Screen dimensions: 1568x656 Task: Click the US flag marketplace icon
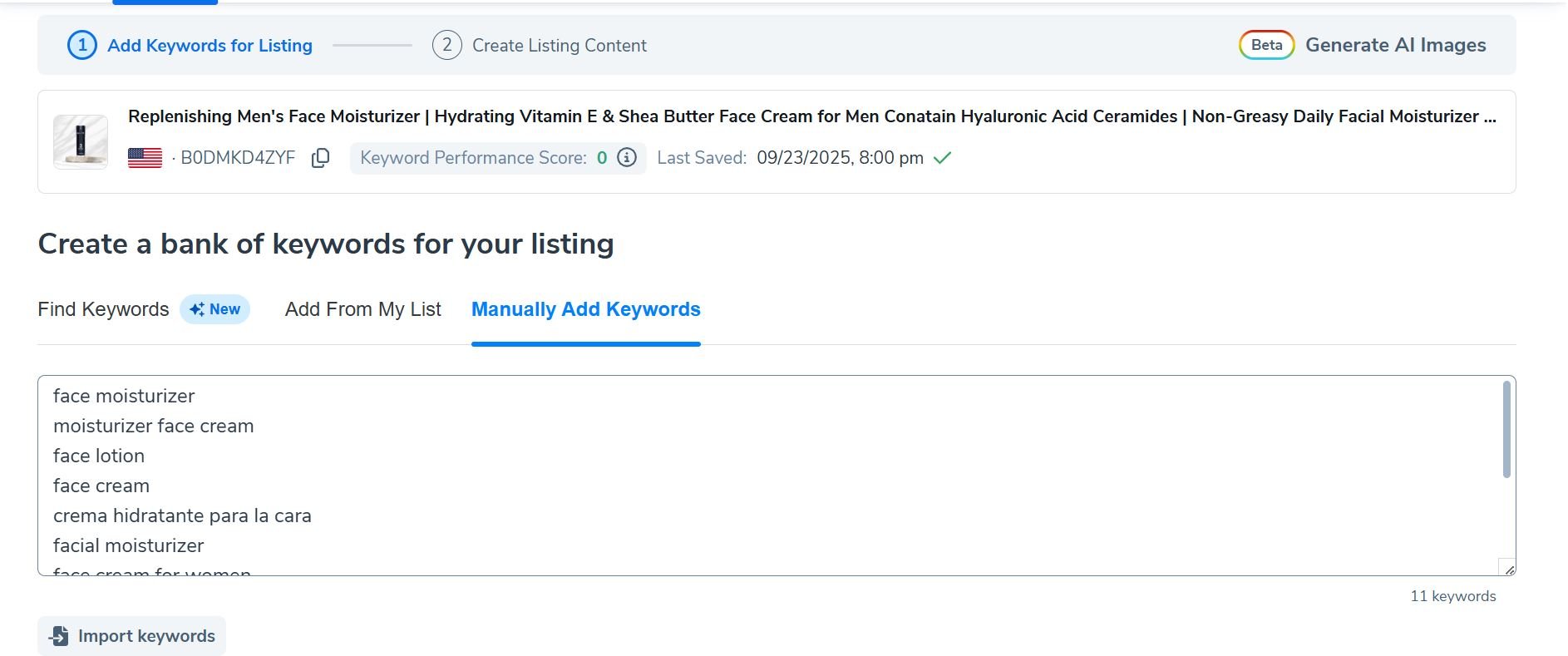(145, 158)
